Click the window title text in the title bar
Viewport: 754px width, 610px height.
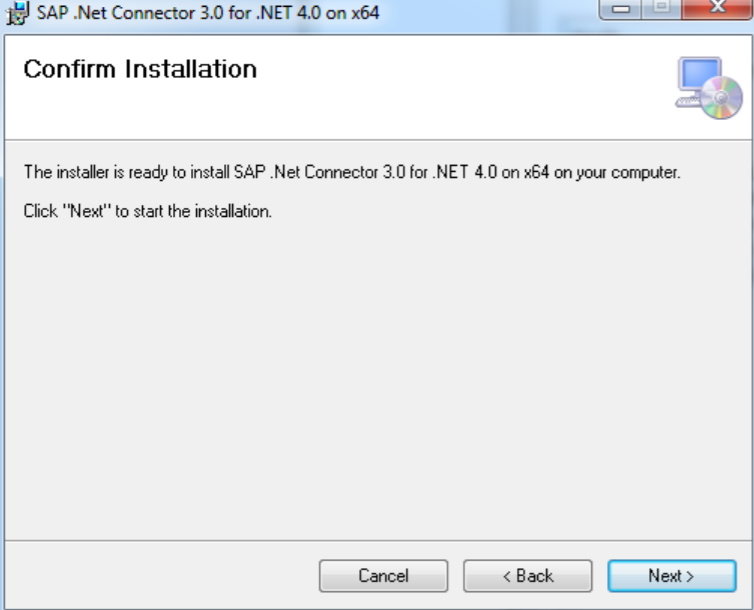(x=208, y=14)
